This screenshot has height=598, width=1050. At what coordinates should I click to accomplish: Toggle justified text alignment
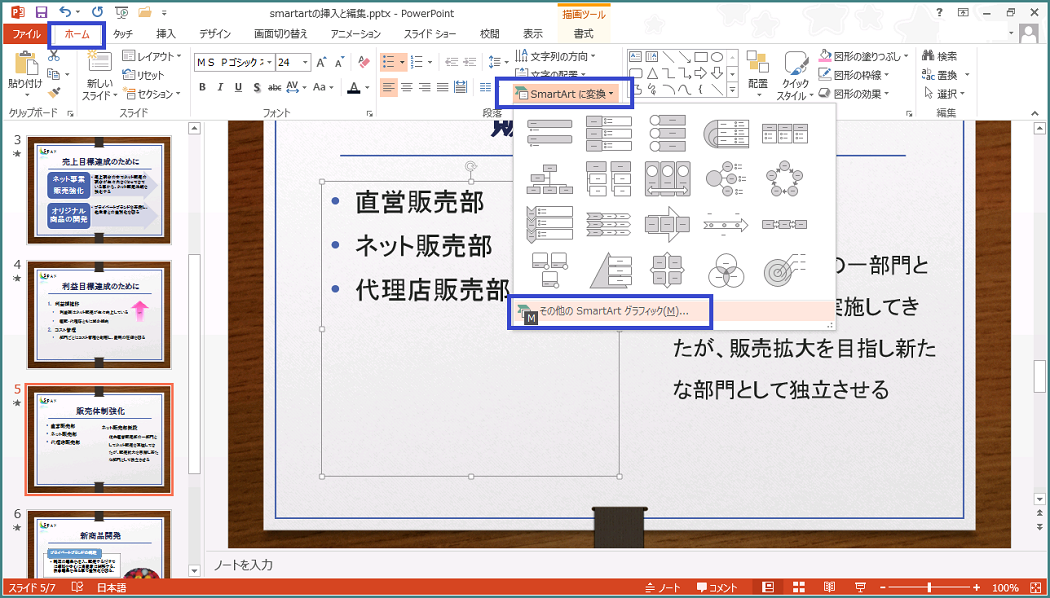point(442,86)
